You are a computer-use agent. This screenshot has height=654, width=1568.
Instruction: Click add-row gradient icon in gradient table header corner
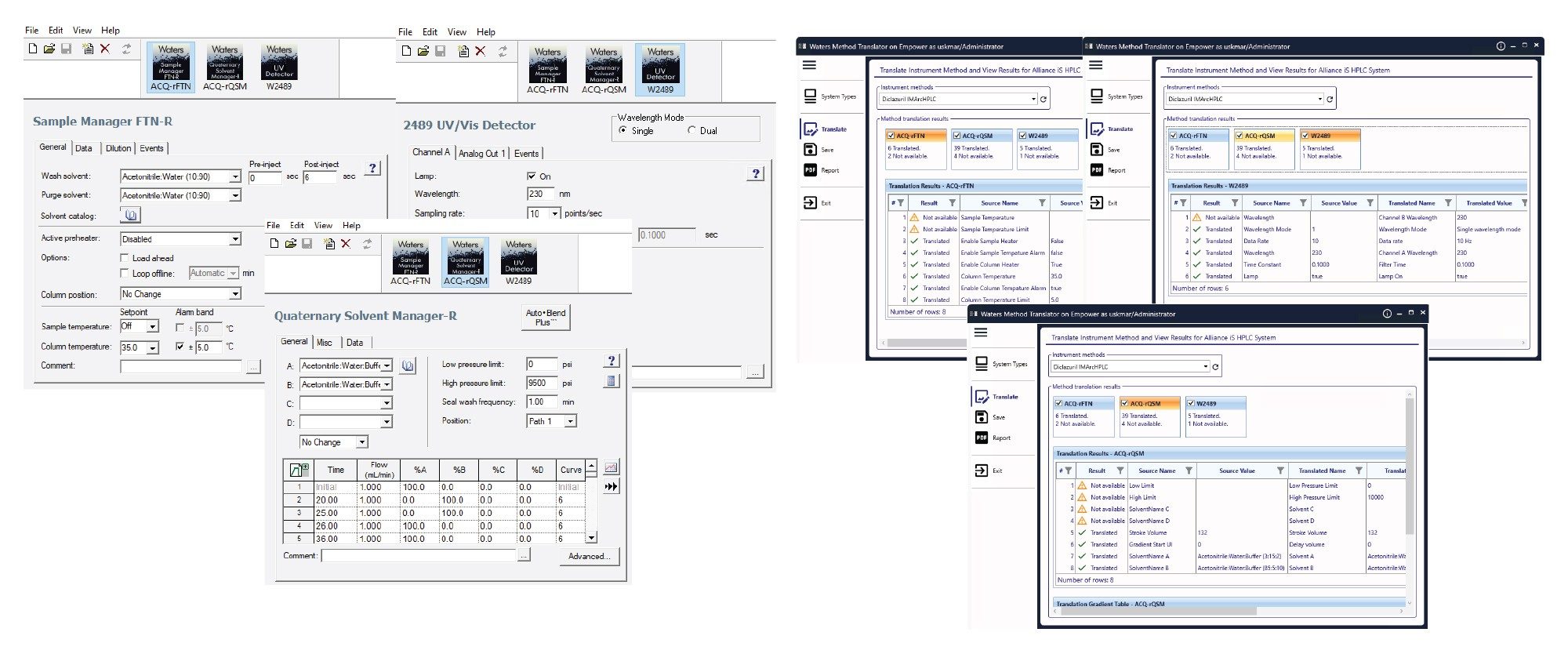click(299, 470)
